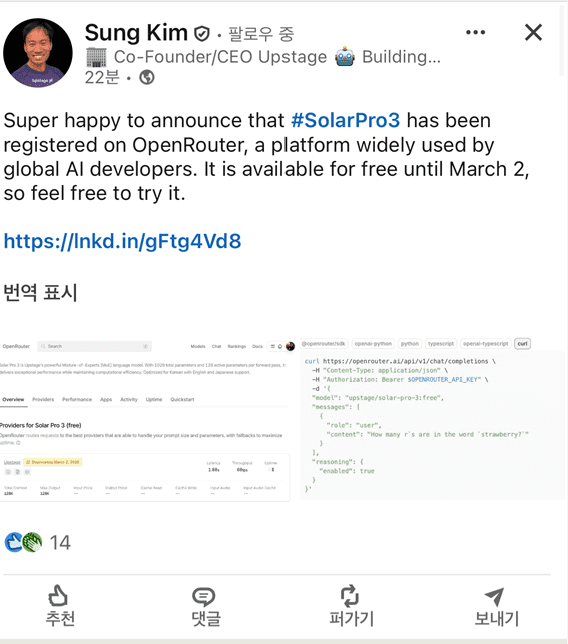Close the post with the X icon
This screenshot has height=644, width=568.
533,32
